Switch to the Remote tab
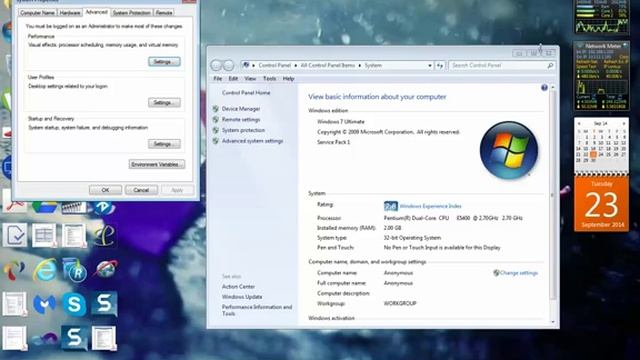 point(164,13)
